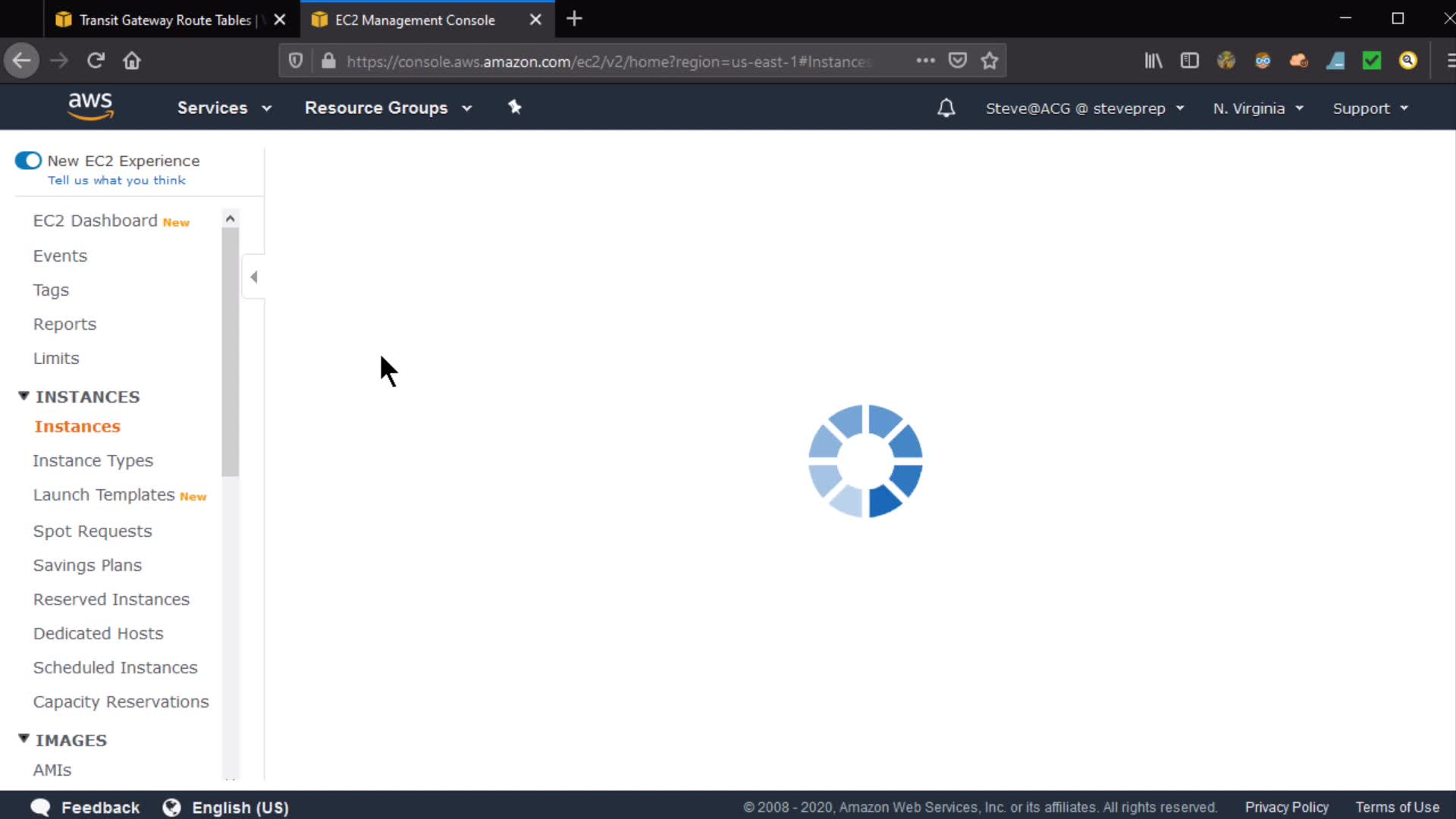The width and height of the screenshot is (1456, 819).
Task: Click the Pocket save icon in address bar
Action: 958,61
